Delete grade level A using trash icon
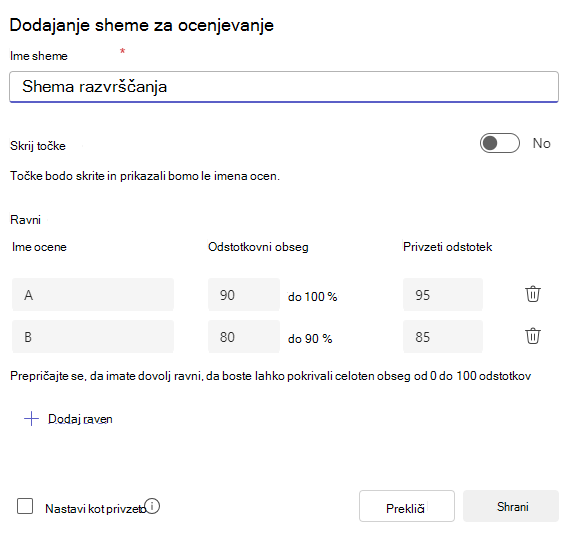The height and width of the screenshot is (536, 574). [533, 294]
